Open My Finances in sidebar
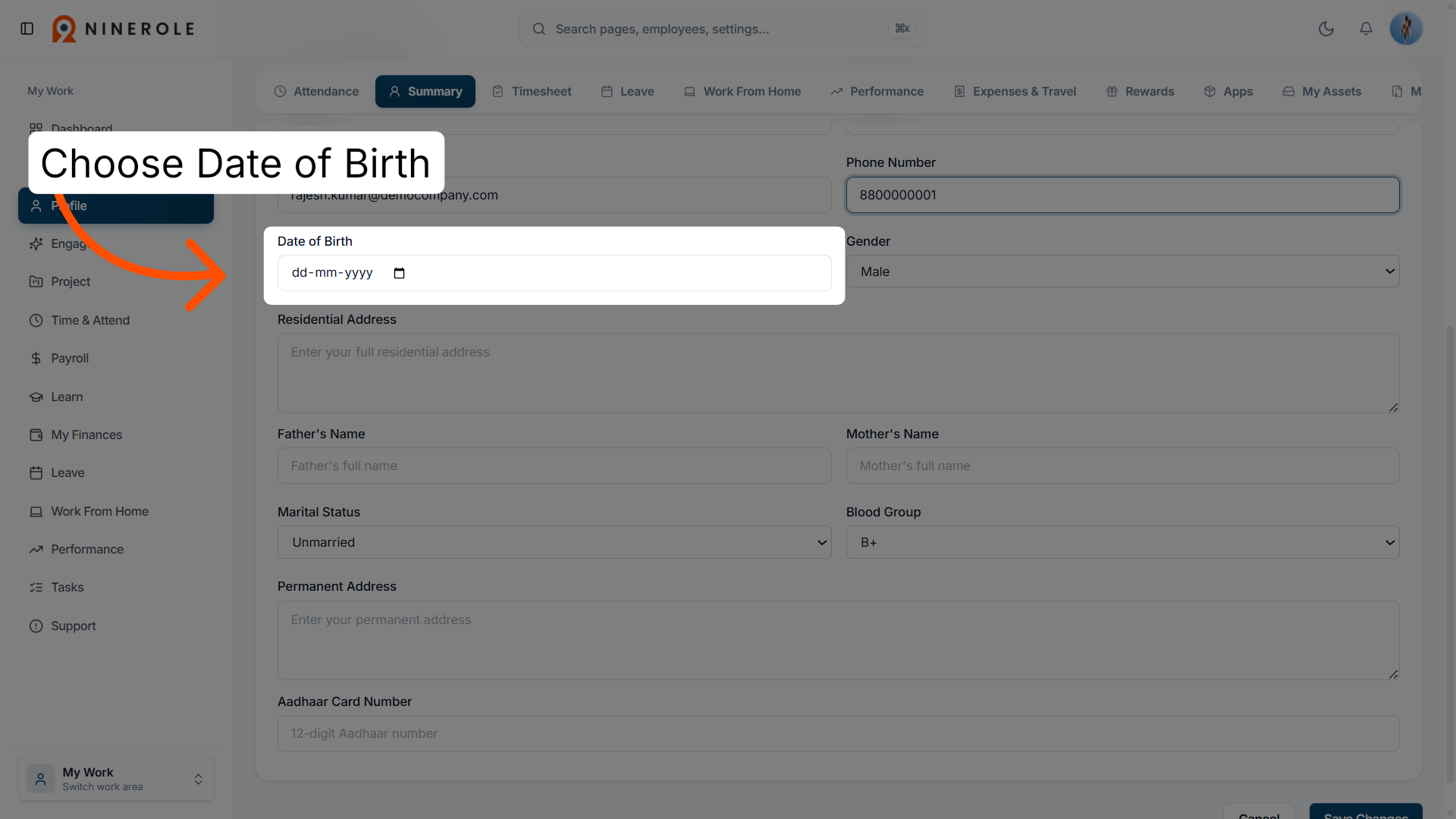Image resolution: width=1456 pixels, height=819 pixels. coord(116,435)
